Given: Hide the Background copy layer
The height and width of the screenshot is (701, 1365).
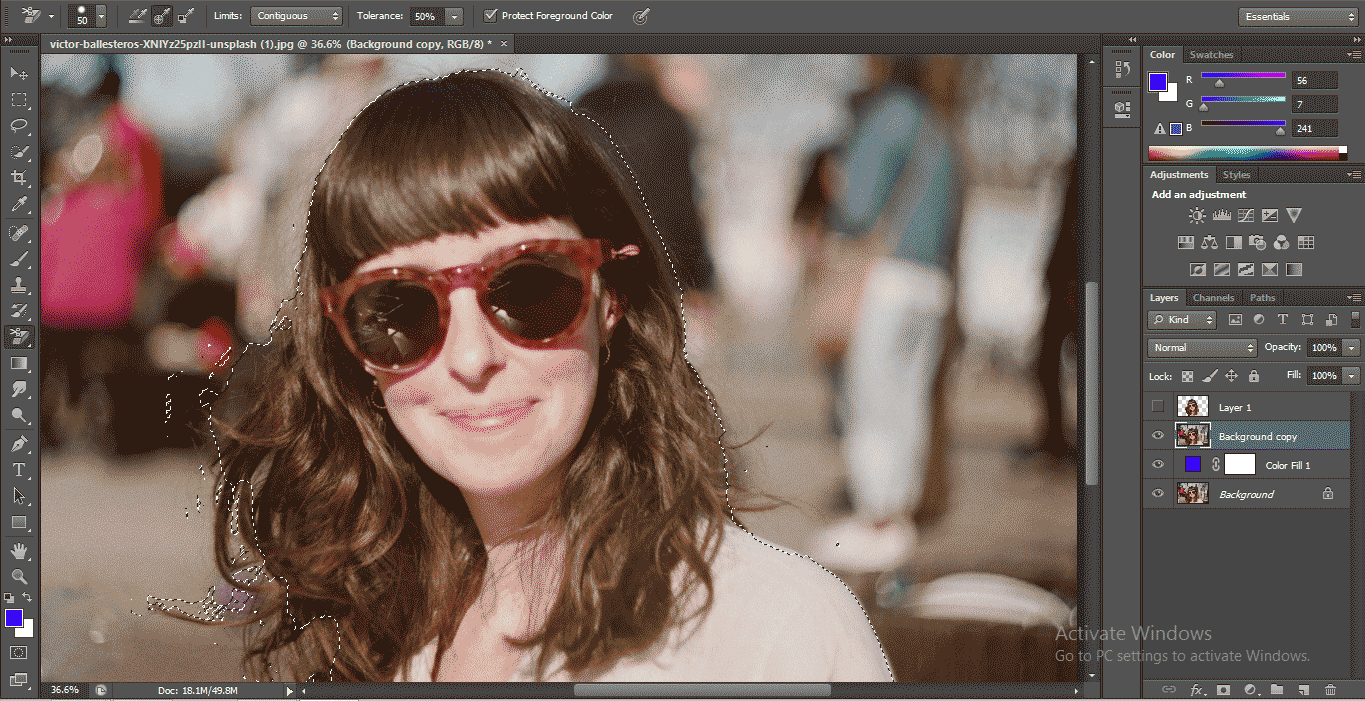Looking at the screenshot, I should click(x=1158, y=436).
